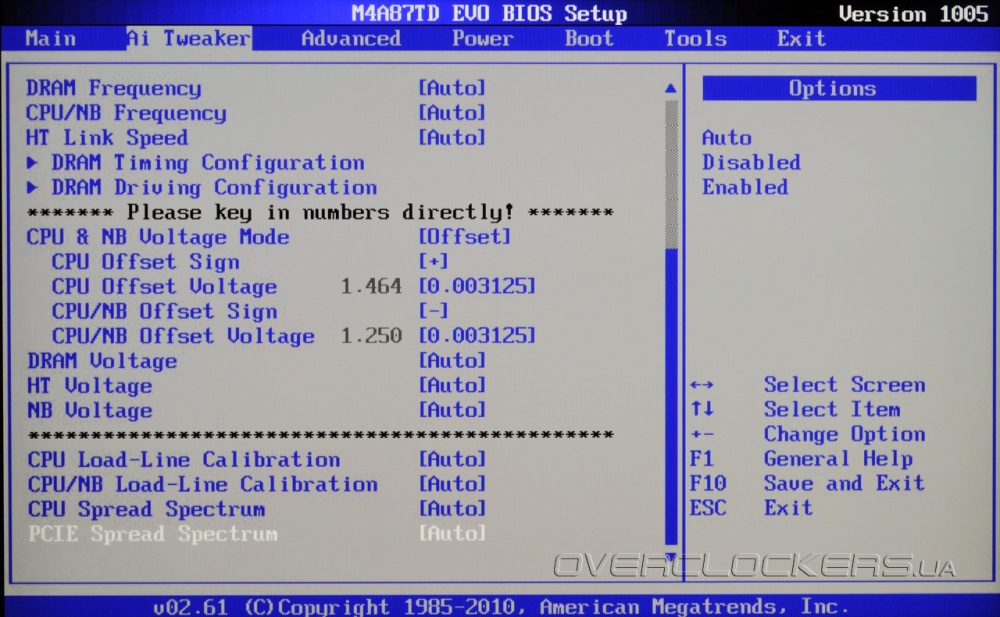Open HT Voltage Auto value
The width and height of the screenshot is (1000, 617).
click(x=452, y=385)
